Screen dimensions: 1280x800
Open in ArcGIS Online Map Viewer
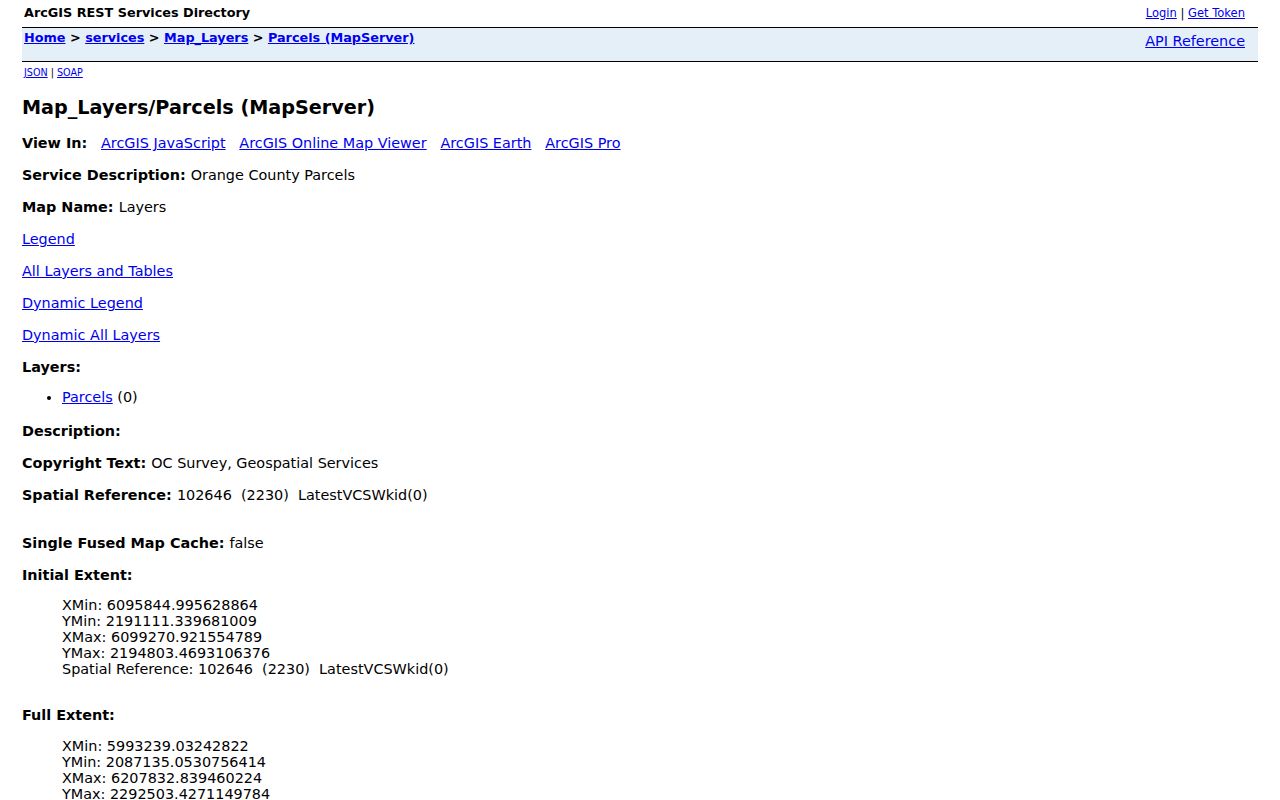[333, 143]
